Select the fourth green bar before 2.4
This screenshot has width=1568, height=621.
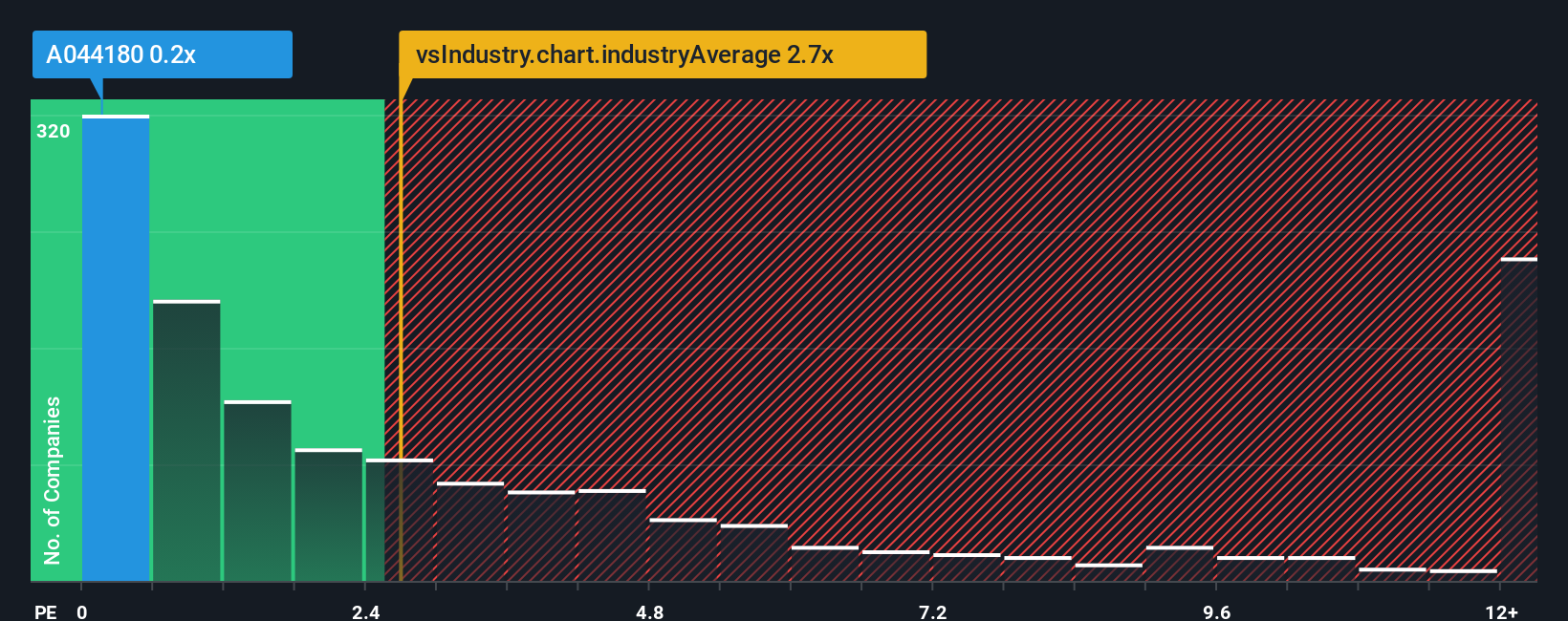pyautogui.click(x=329, y=515)
